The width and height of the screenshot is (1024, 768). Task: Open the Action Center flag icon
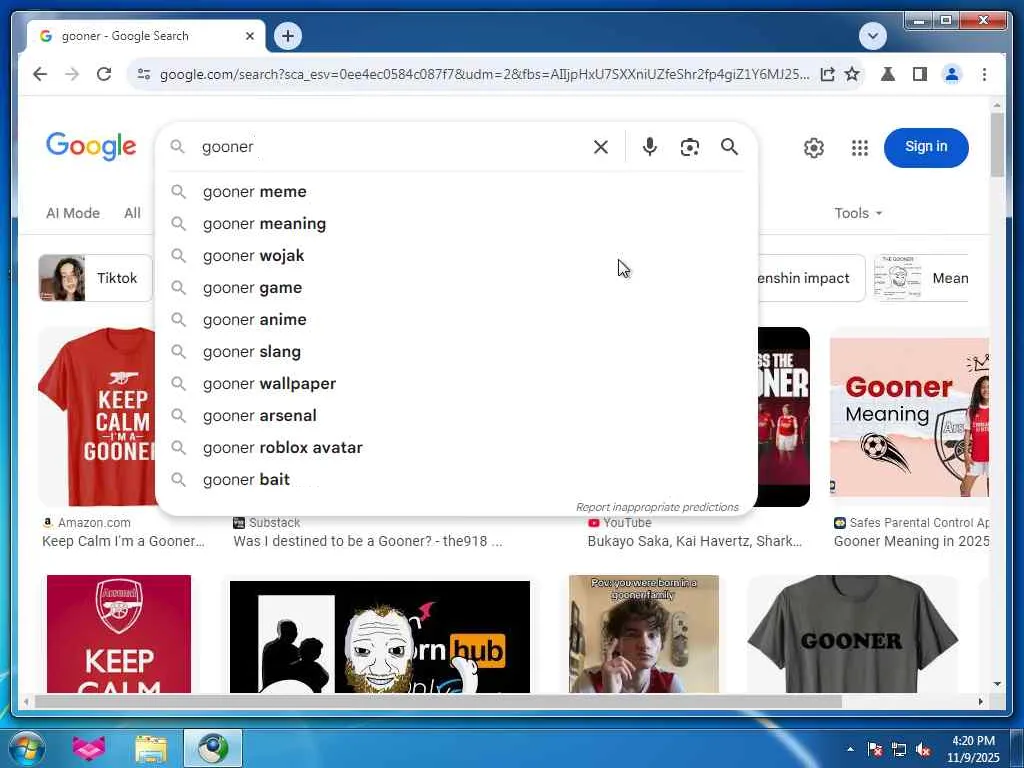coord(875,749)
